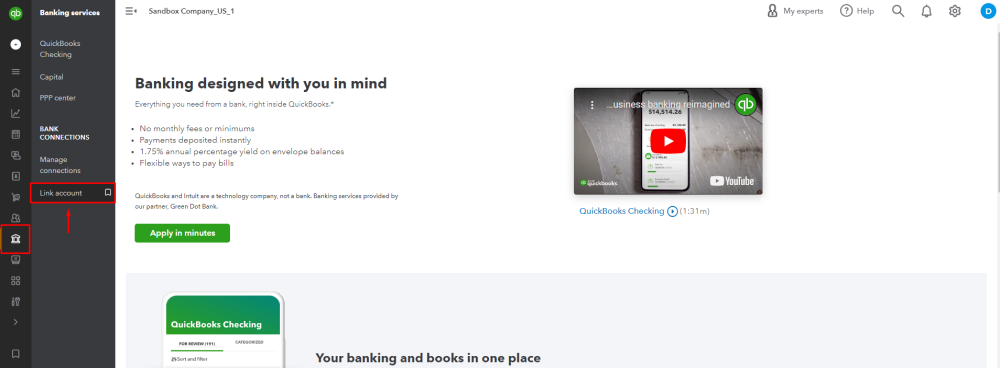The height and width of the screenshot is (368, 1000).
Task: Click 'Flexible ways to pay bills' bullet
Action: [x=187, y=163]
